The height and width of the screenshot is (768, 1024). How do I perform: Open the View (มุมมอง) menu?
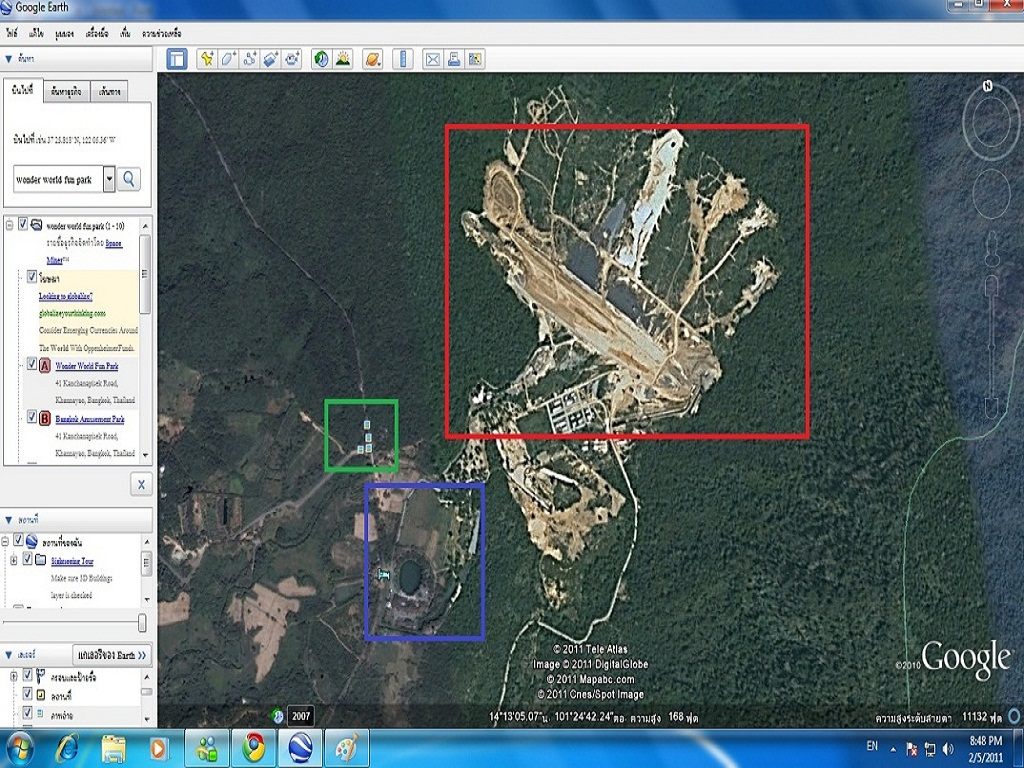(65, 33)
